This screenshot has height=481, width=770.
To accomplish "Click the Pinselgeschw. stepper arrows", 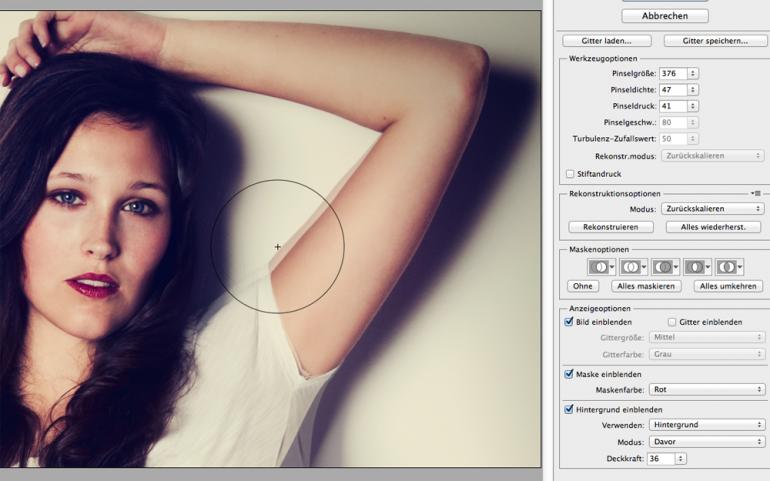I will click(692, 122).
